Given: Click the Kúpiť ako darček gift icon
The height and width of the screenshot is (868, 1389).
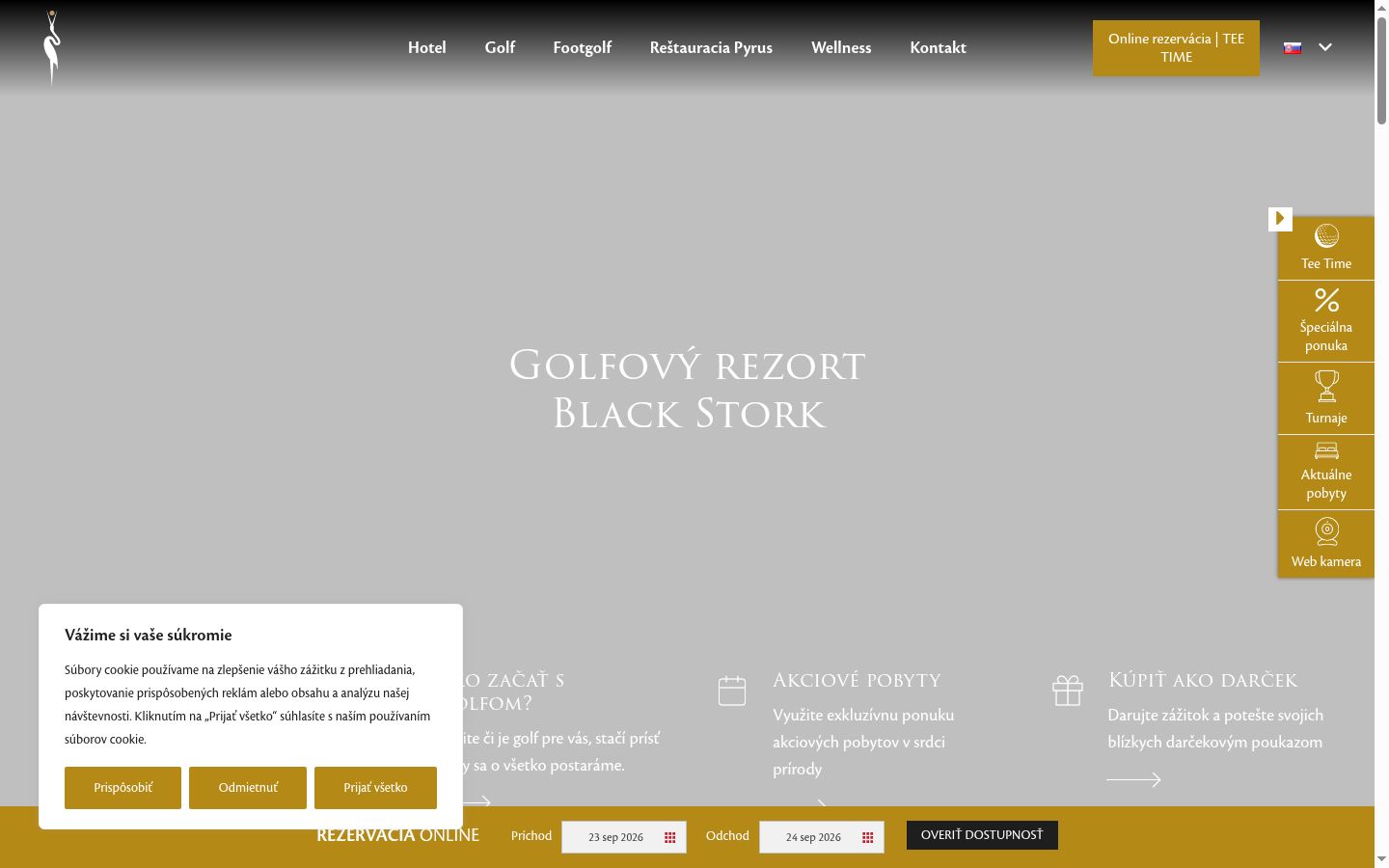Looking at the screenshot, I should click(x=1068, y=691).
